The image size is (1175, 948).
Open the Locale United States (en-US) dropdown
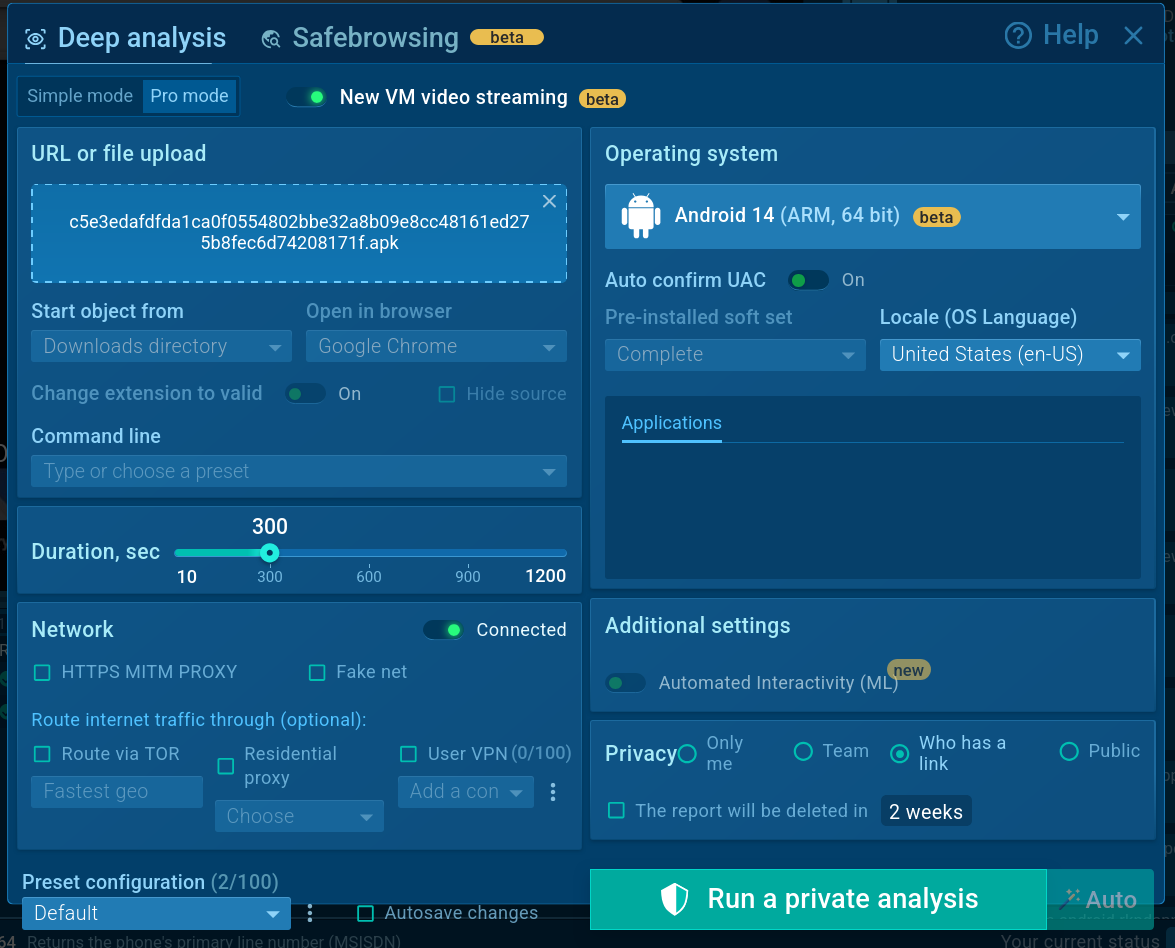(x=1010, y=354)
